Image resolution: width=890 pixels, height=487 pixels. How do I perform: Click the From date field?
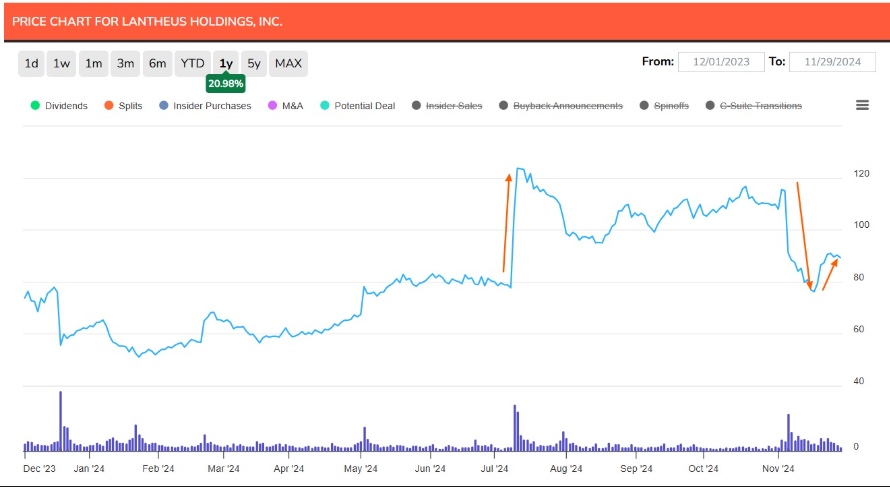(x=721, y=62)
